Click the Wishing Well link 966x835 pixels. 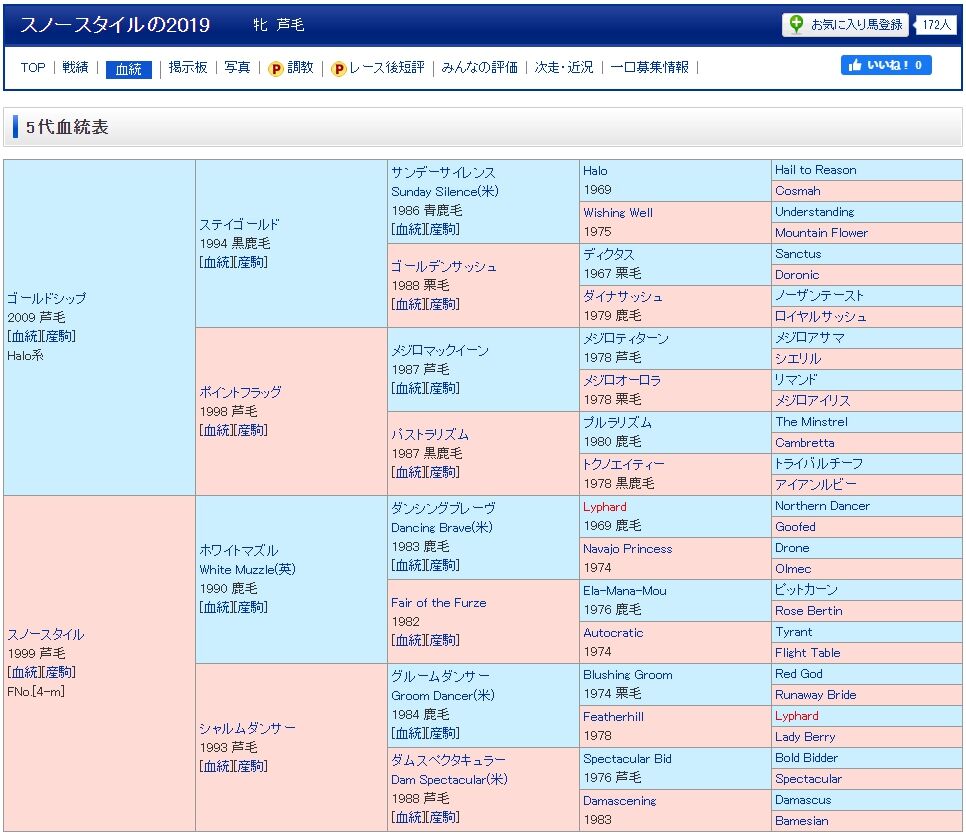(x=618, y=213)
